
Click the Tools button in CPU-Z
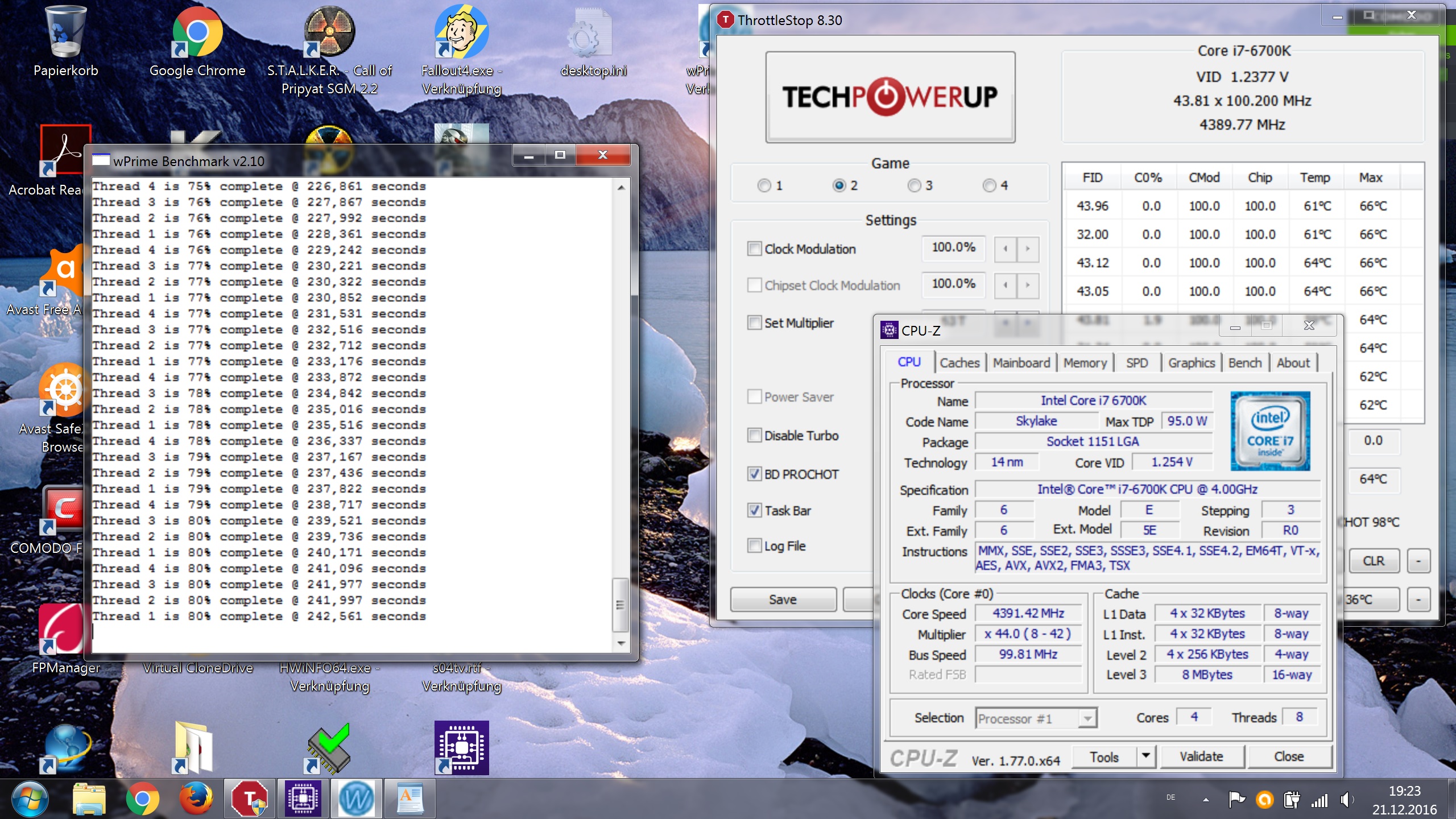1105,756
